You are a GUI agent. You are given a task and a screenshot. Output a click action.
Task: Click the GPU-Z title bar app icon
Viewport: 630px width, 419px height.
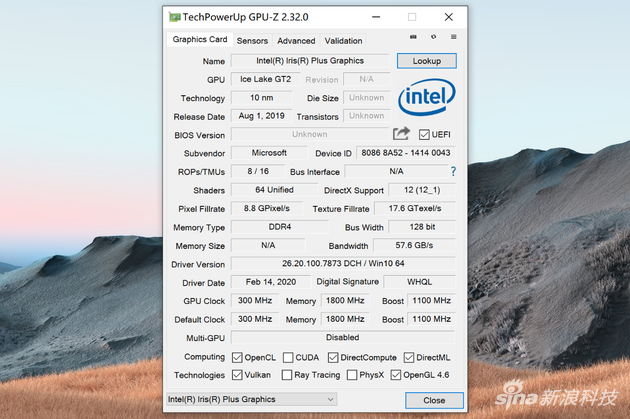(x=175, y=17)
